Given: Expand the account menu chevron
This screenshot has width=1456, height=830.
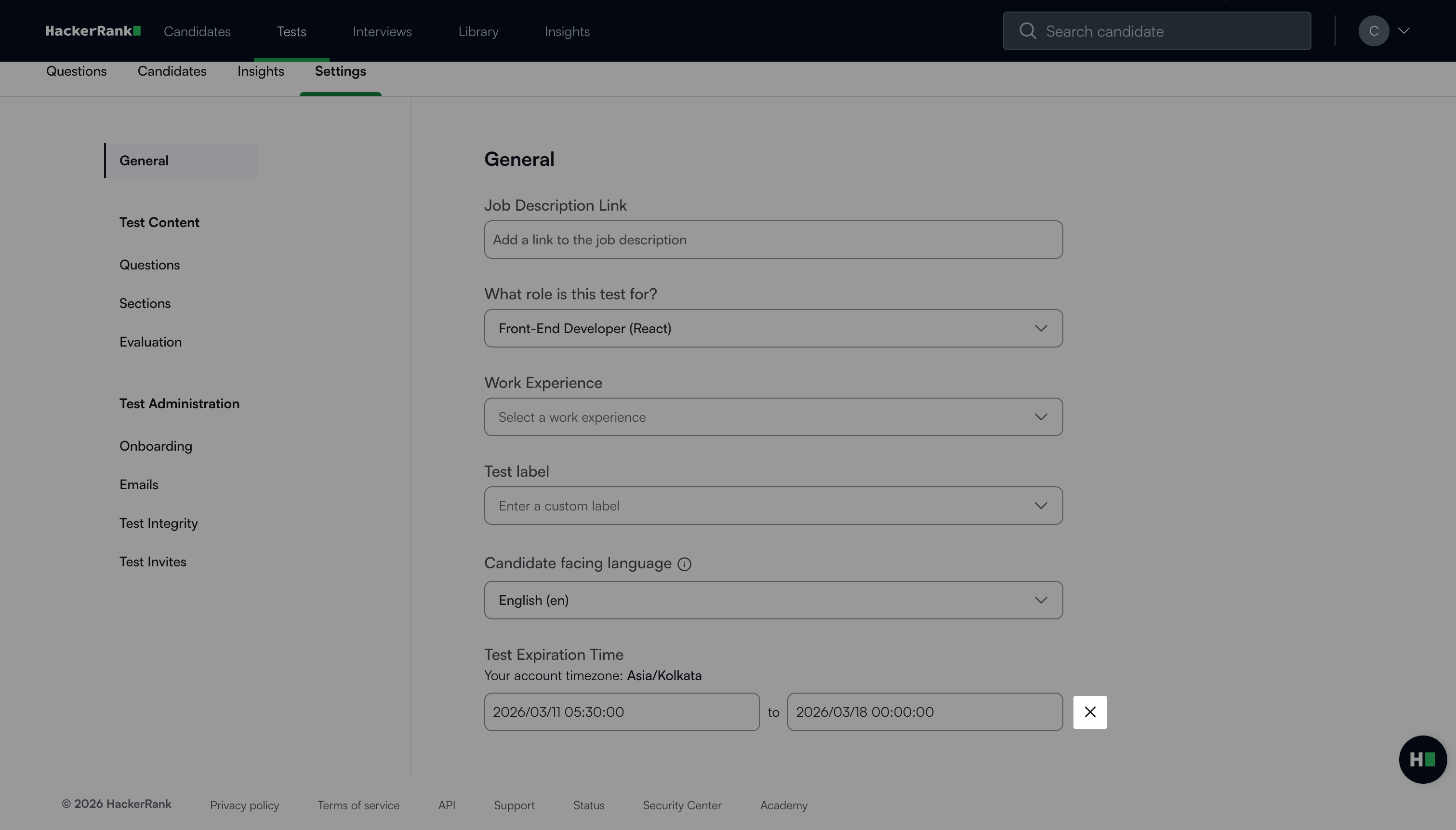Looking at the screenshot, I should click(1403, 31).
